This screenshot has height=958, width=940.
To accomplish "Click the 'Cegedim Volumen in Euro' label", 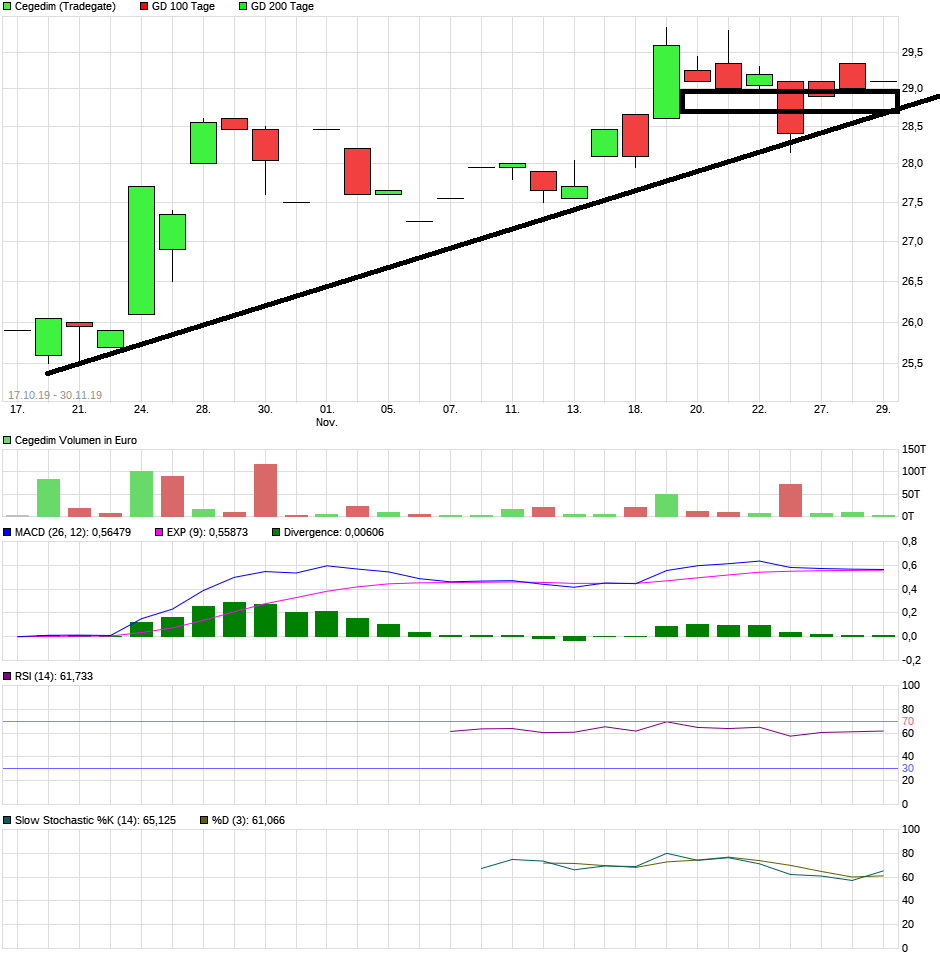I will pos(76,441).
